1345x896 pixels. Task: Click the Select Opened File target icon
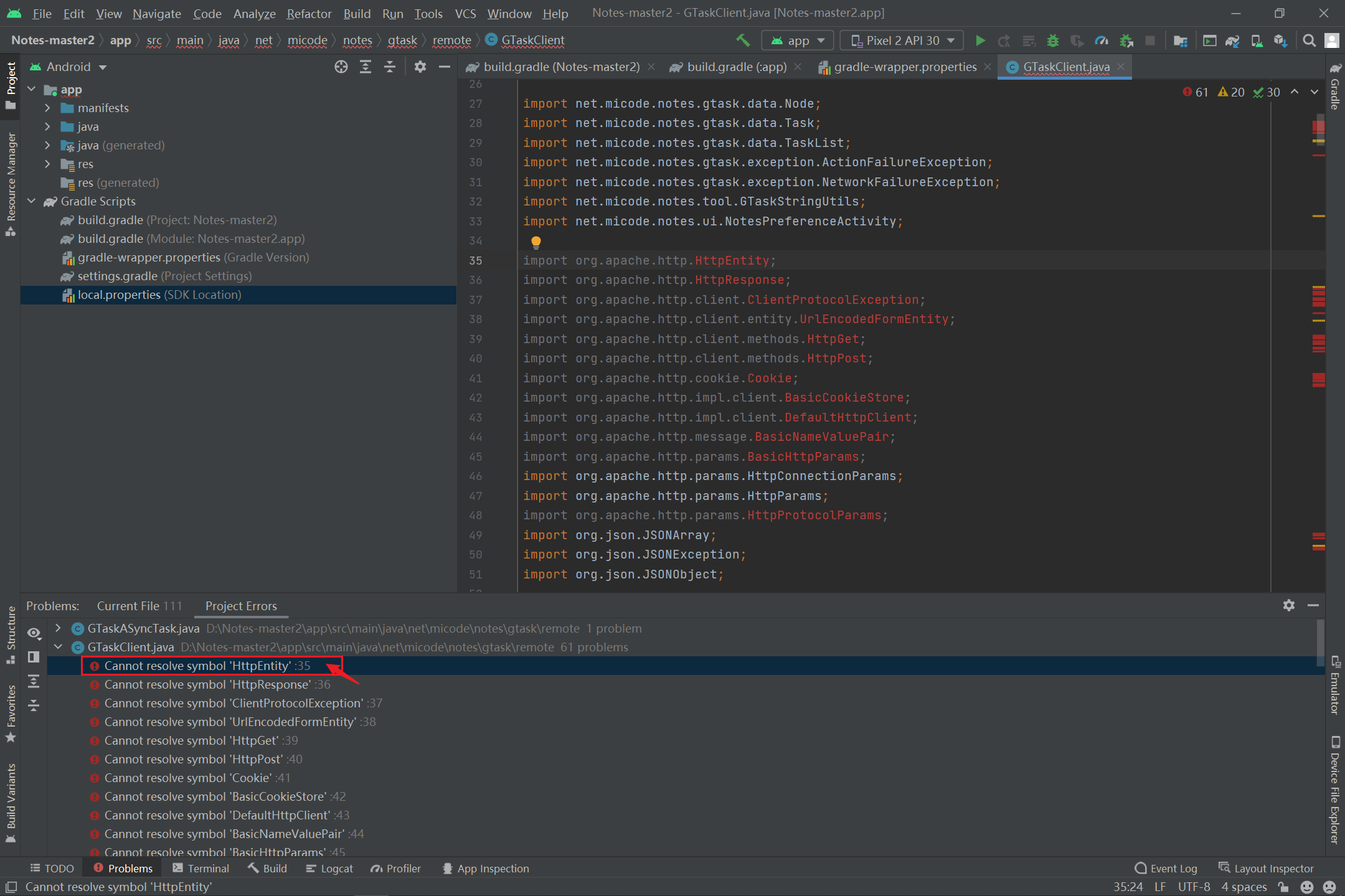pos(341,67)
